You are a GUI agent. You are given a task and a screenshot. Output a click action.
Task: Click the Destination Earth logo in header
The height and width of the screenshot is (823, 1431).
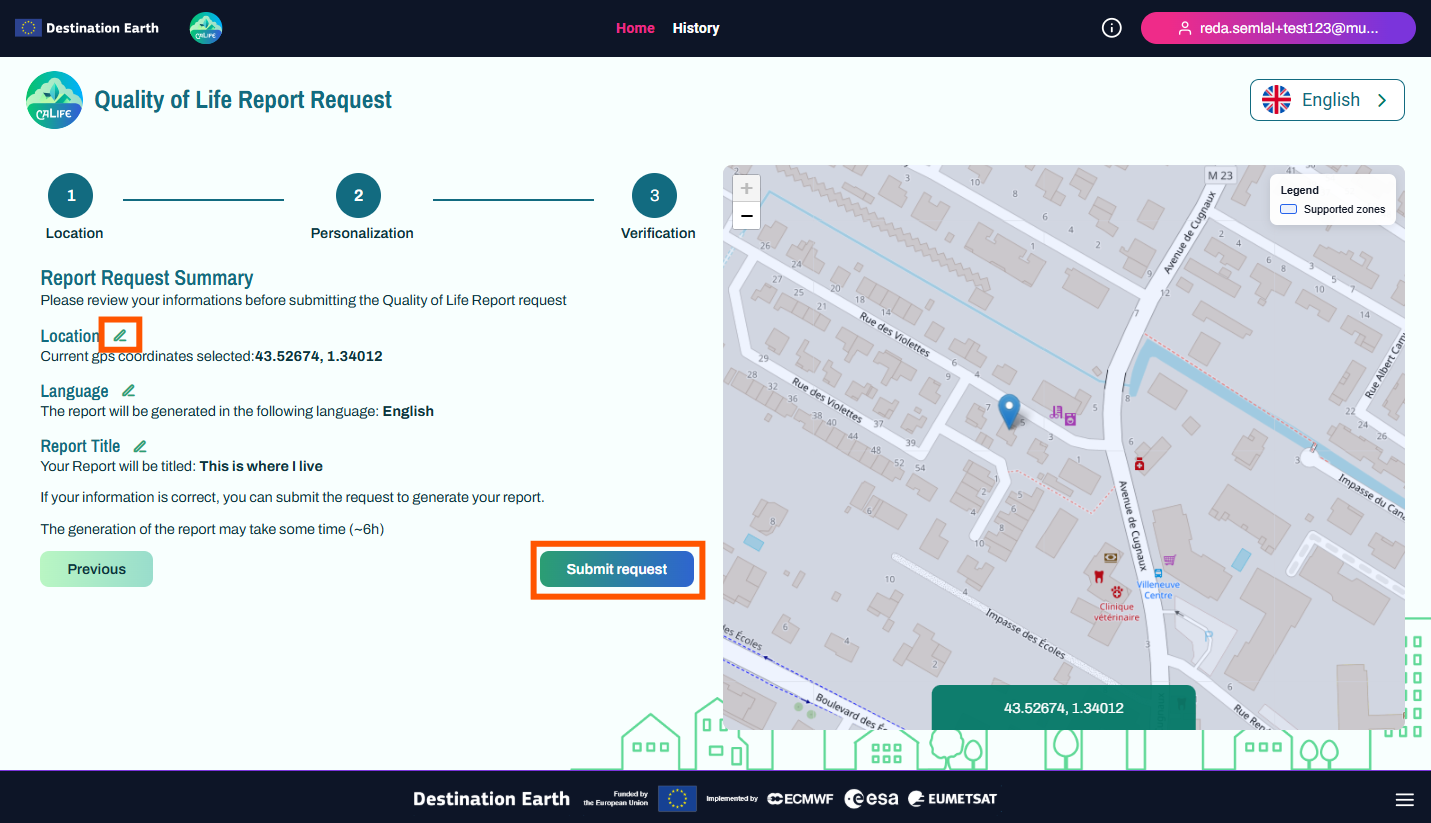87,28
